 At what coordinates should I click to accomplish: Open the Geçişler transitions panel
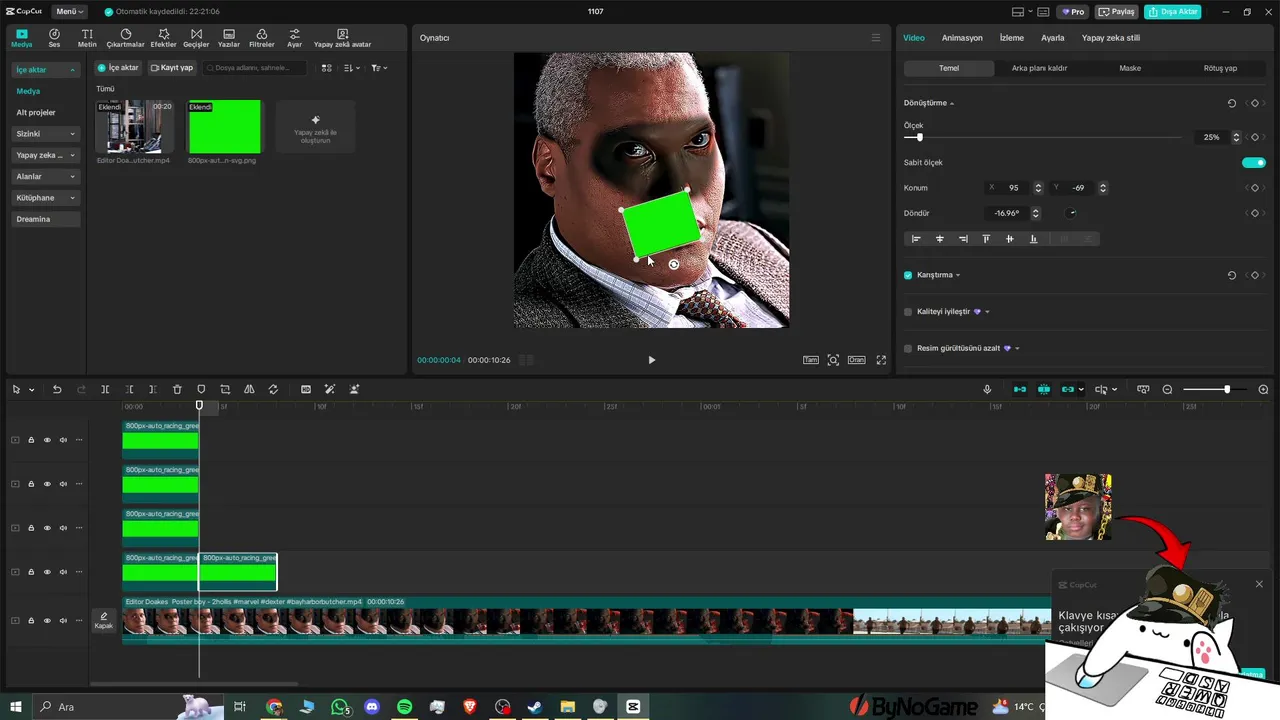coord(196,38)
